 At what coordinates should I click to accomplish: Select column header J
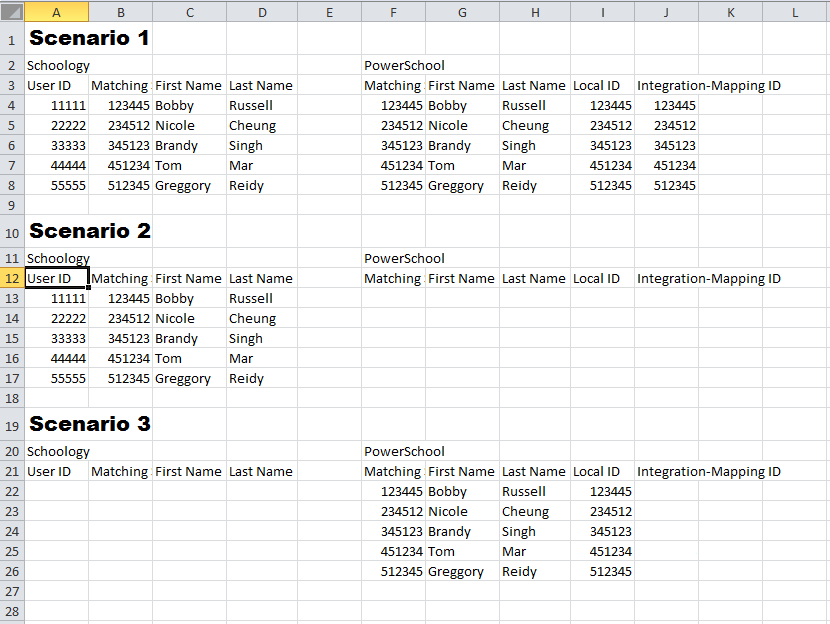click(666, 11)
